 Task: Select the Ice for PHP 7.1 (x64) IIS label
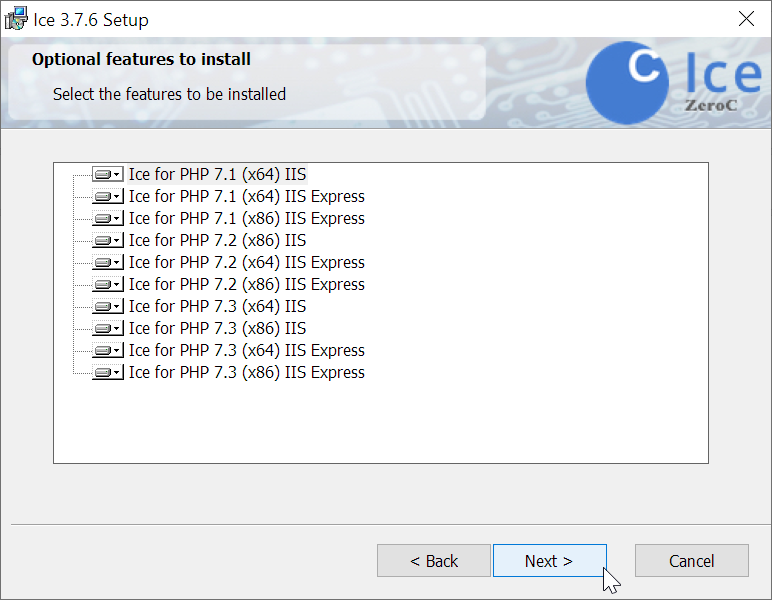click(x=217, y=174)
